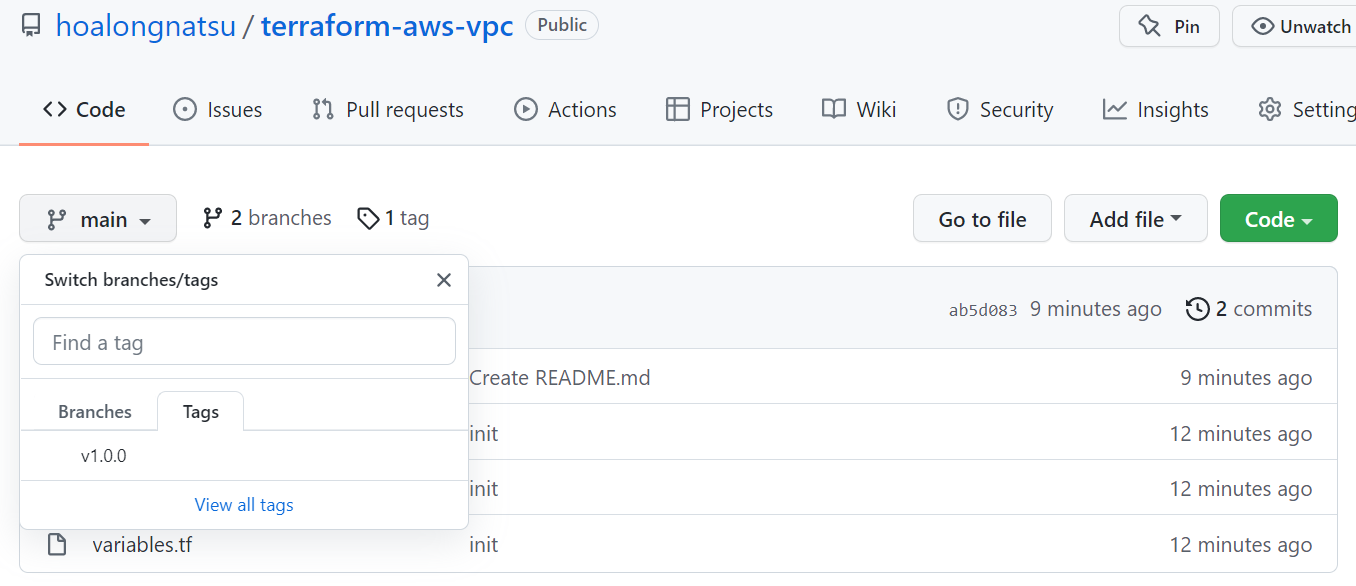1356x586 pixels.
Task: Expand the Add file dropdown
Action: (x=1135, y=218)
